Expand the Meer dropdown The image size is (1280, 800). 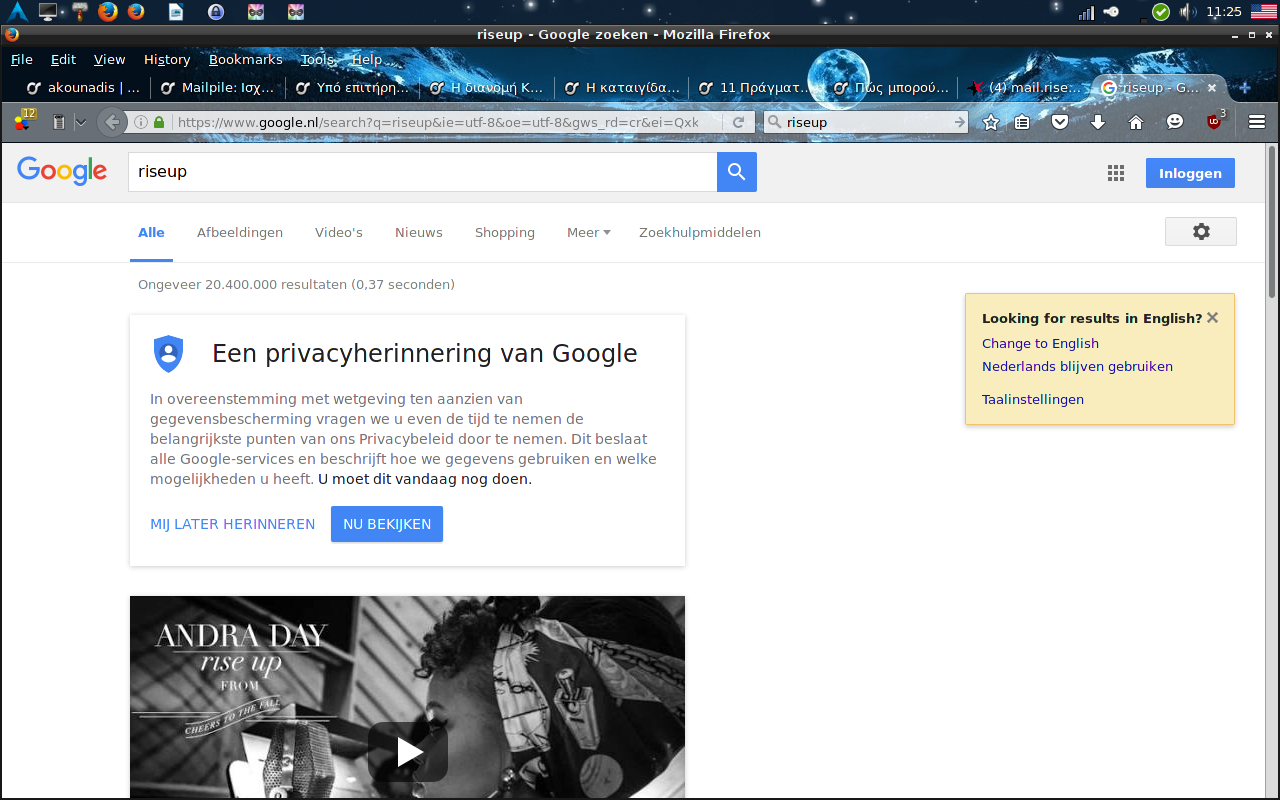(x=588, y=232)
